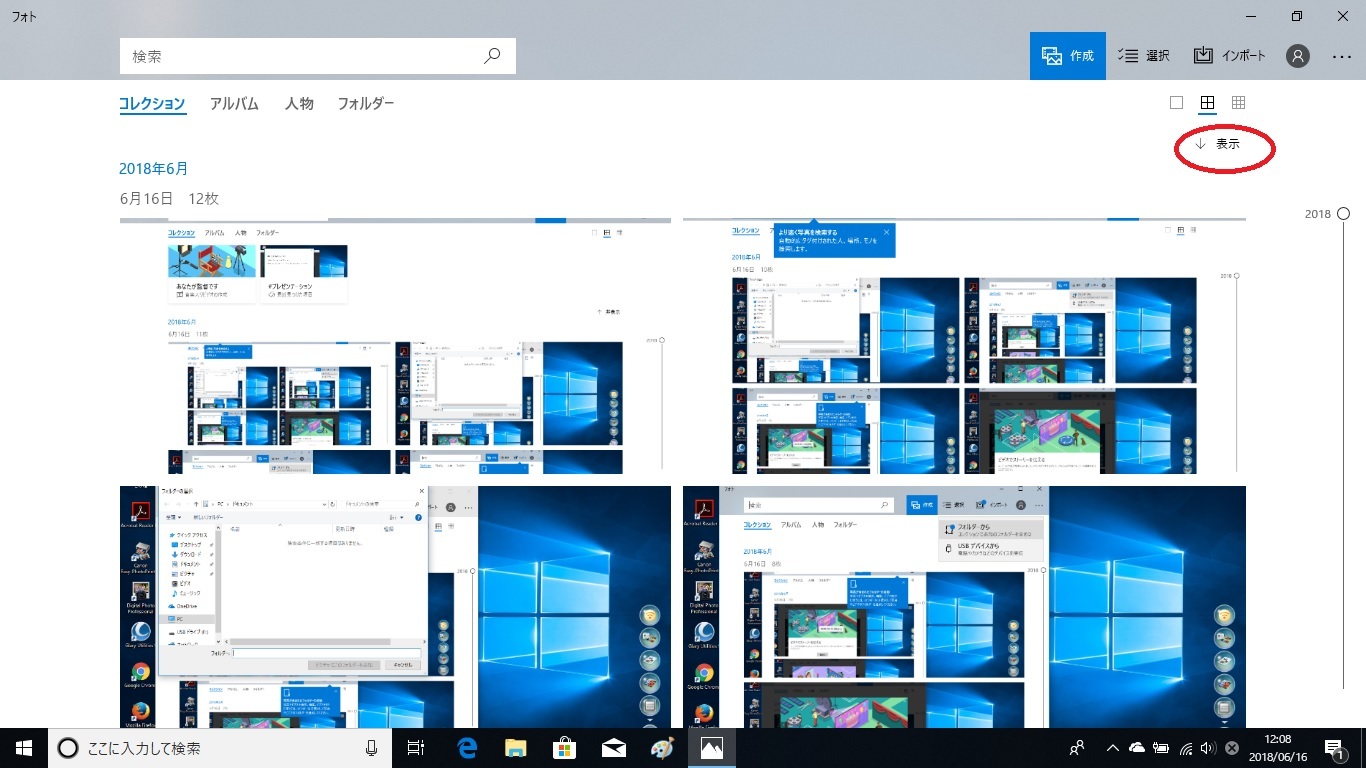The width and height of the screenshot is (1366, 768).
Task: Select the large single-tile view size
Action: [1176, 103]
